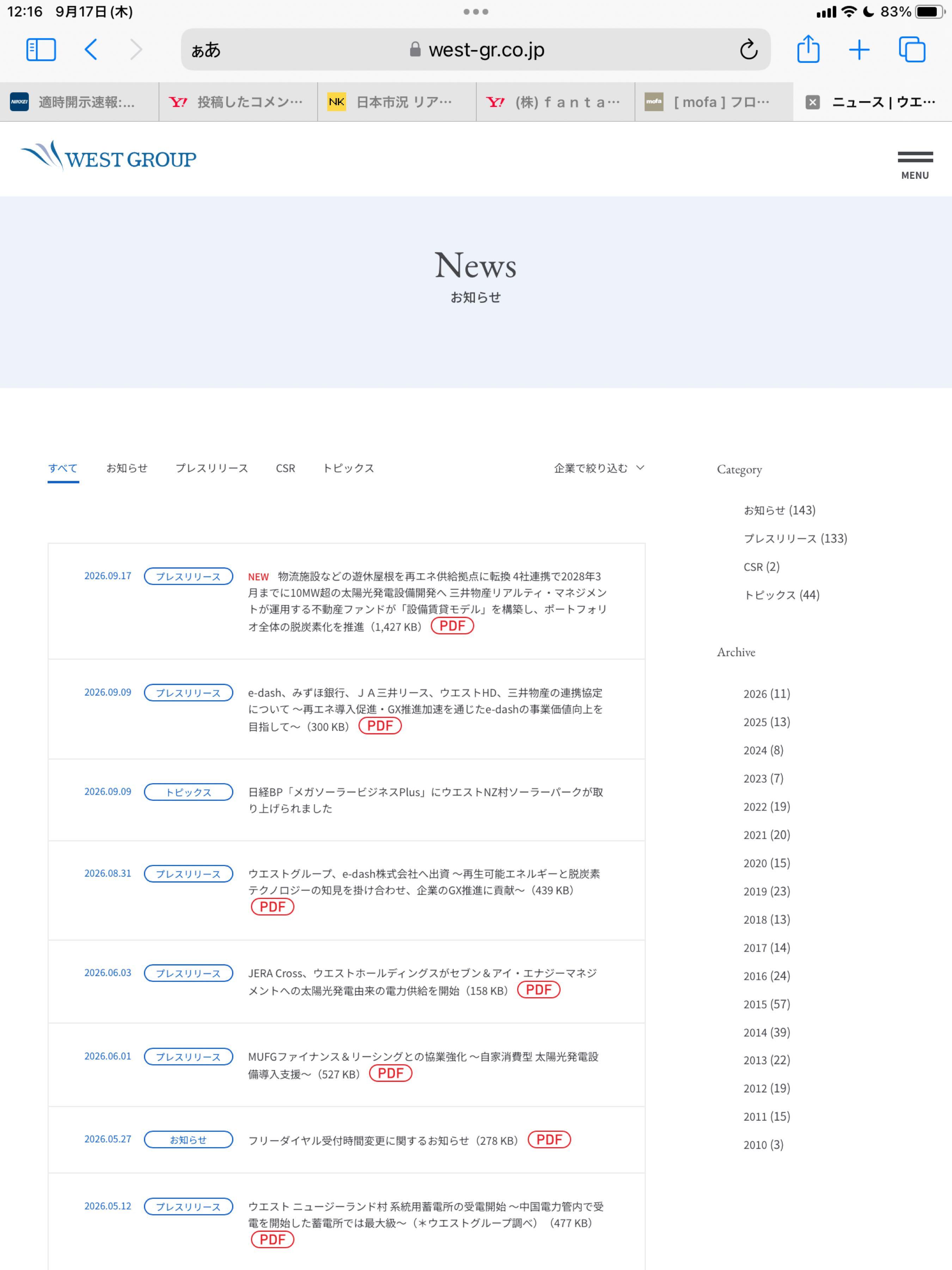
Task: Go back to the previous page
Action: 91,49
